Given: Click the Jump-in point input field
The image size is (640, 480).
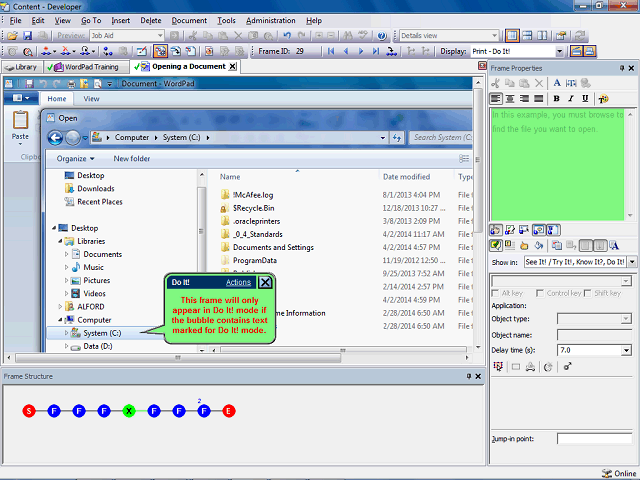Looking at the screenshot, I should (x=595, y=439).
